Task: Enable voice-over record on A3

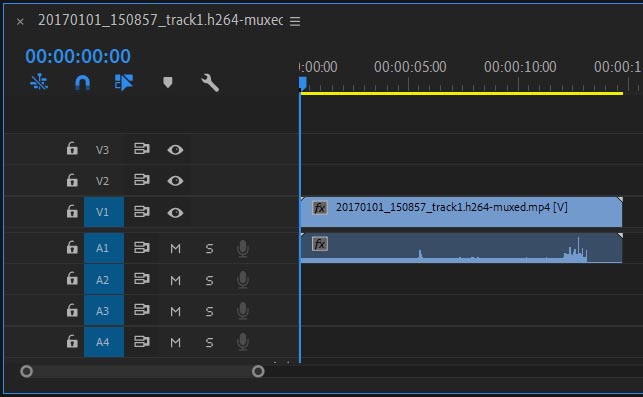Action: click(x=243, y=311)
